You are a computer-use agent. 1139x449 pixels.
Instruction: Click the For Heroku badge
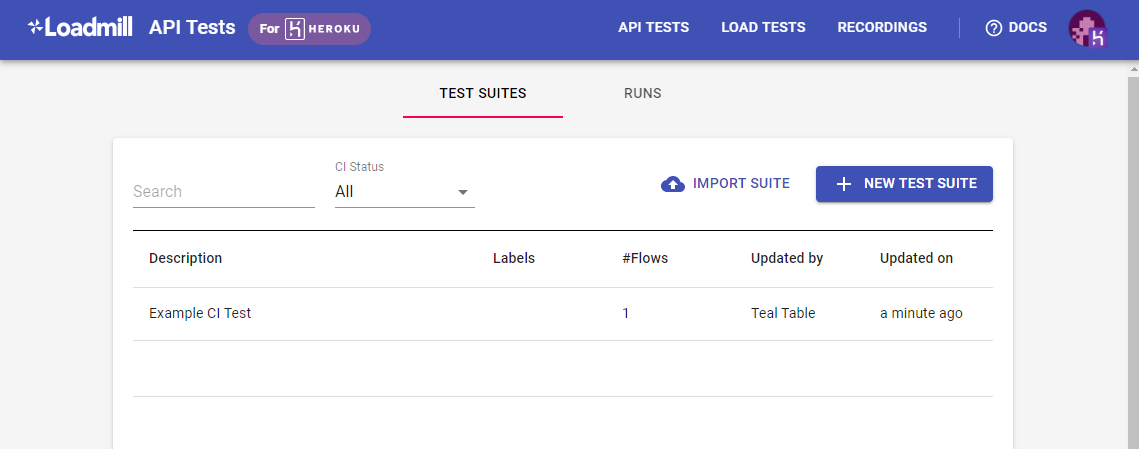coord(309,29)
